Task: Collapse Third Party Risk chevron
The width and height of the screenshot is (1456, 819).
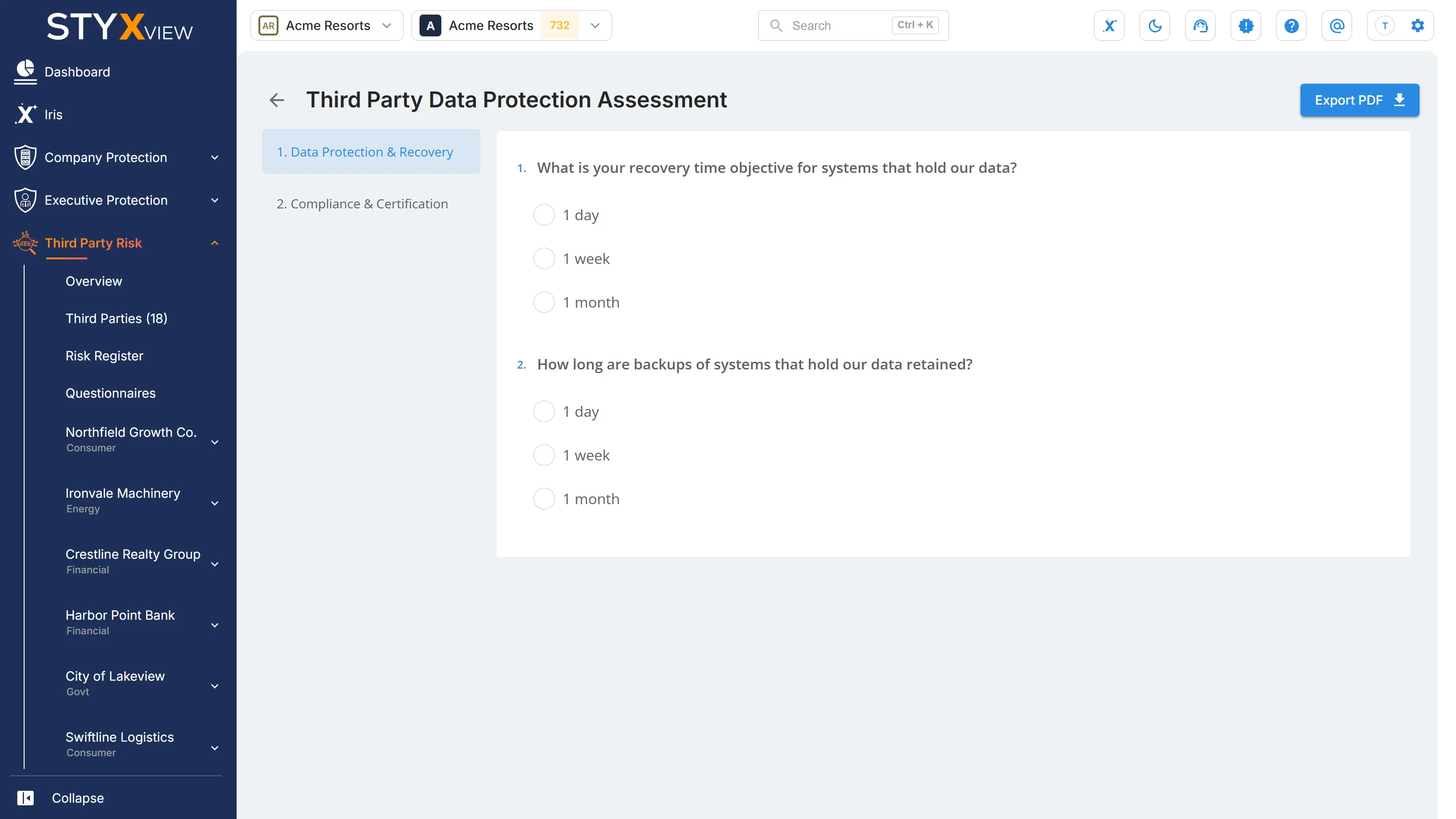Action: [x=215, y=243]
